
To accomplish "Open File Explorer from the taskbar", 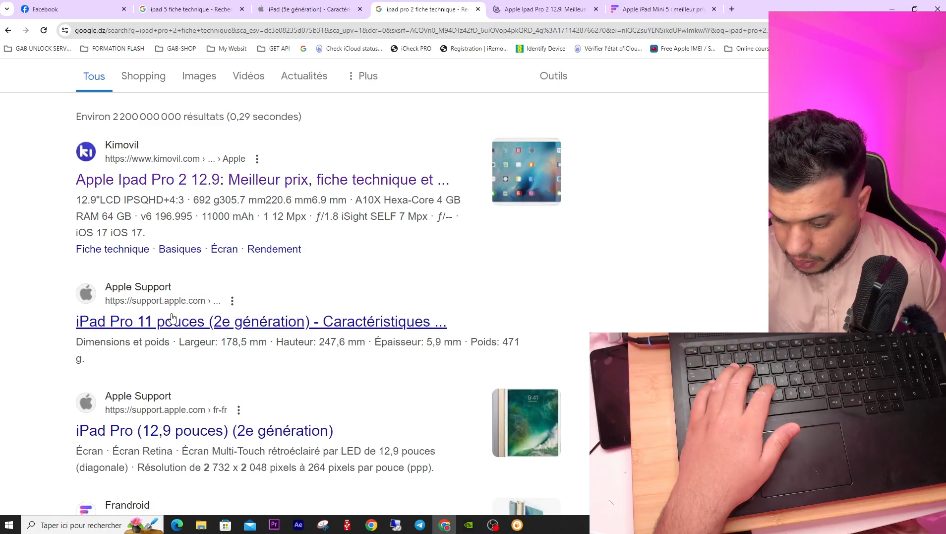I will tap(201, 525).
